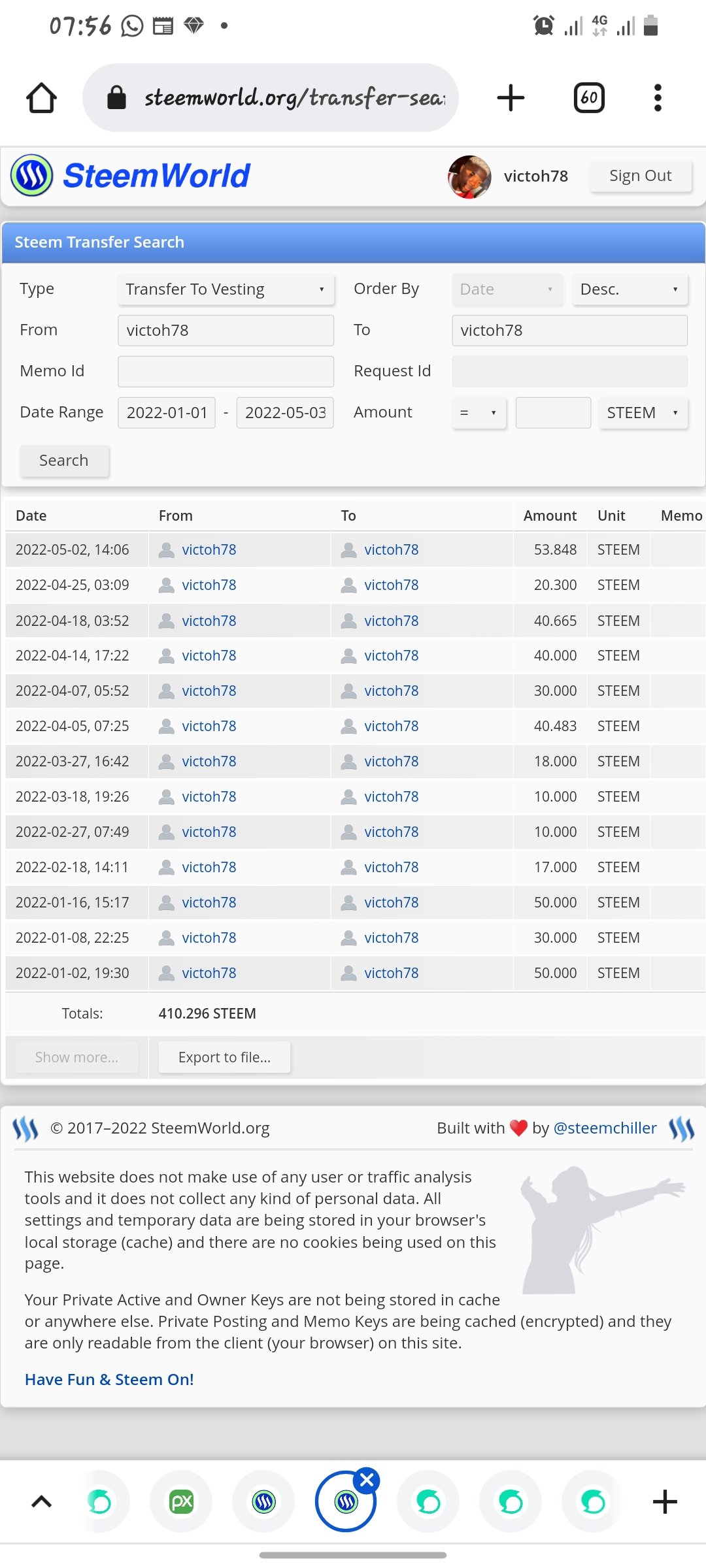Click the From user icon in the 2022-04-14 row
Viewport: 706px width, 1568px height.
[x=167, y=656]
